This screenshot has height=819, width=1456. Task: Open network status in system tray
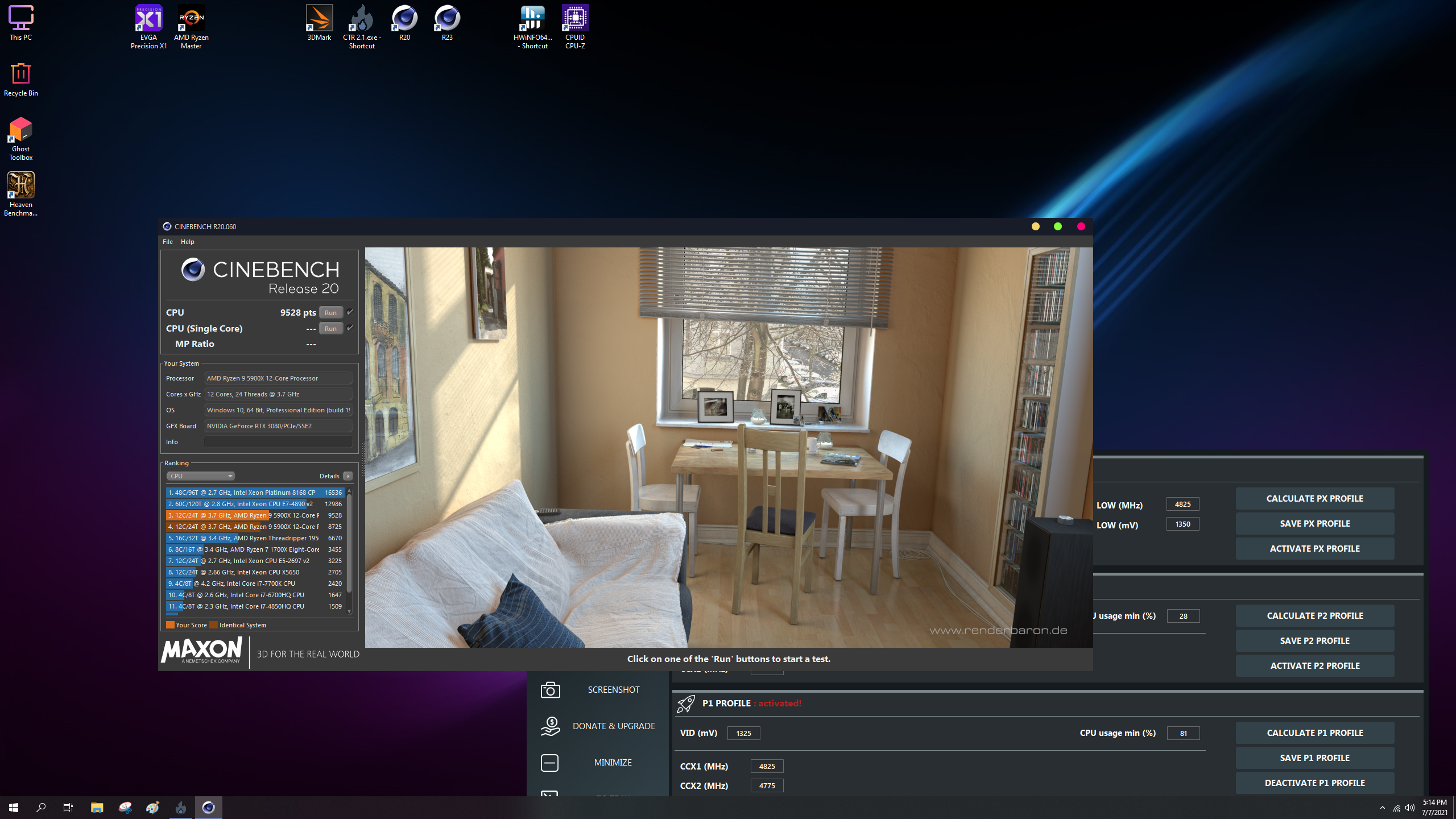pos(1397,808)
